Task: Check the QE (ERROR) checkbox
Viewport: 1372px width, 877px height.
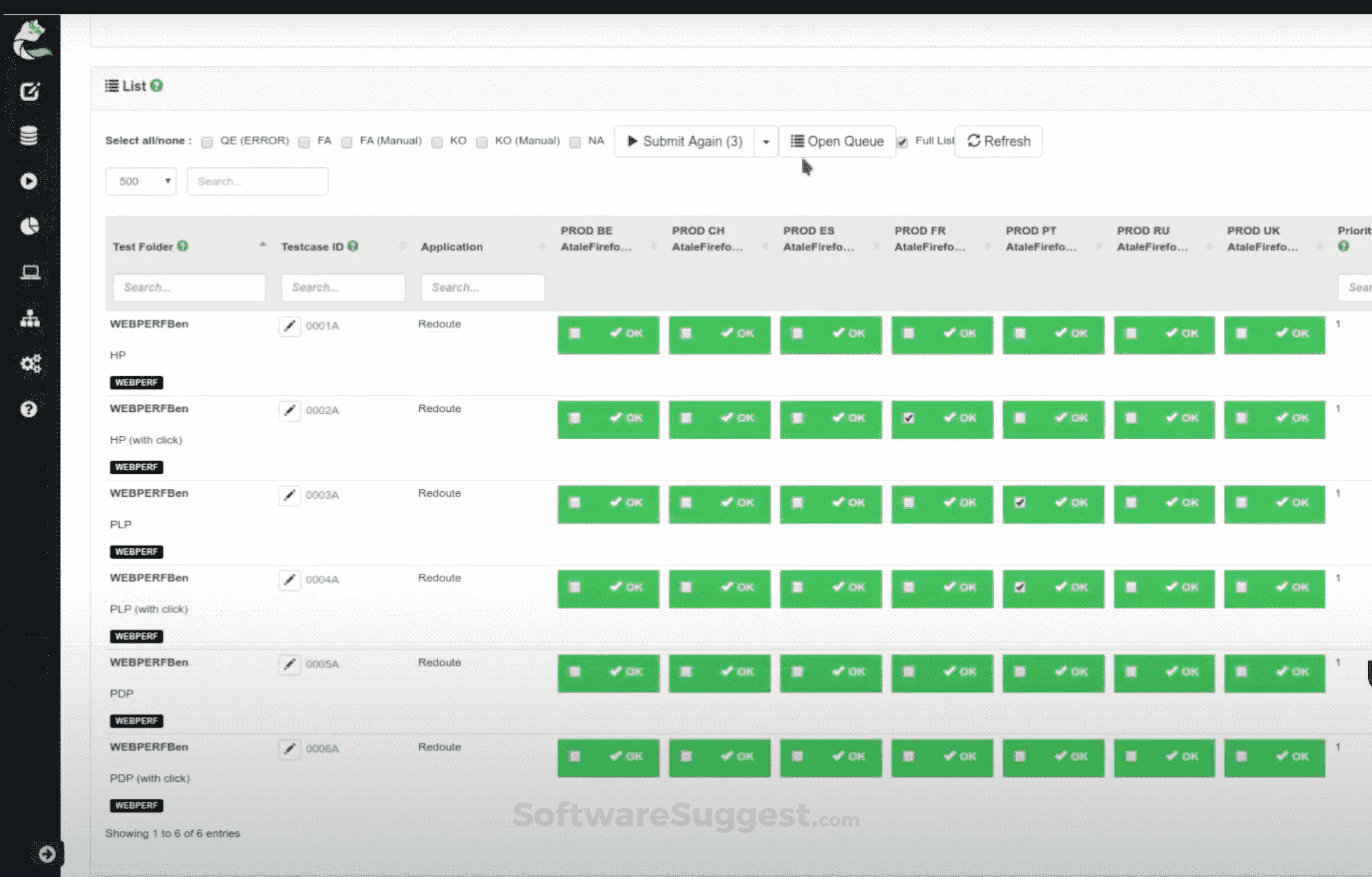Action: (207, 142)
